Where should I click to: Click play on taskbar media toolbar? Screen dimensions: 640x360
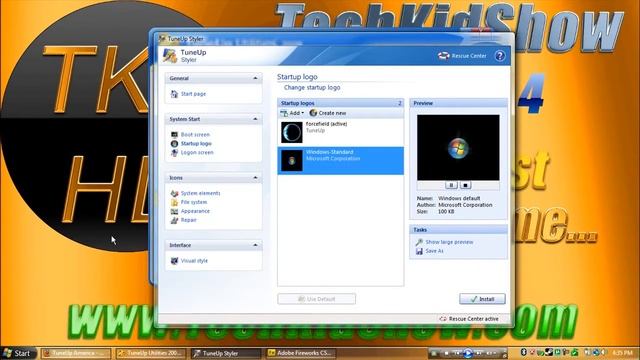coord(468,353)
